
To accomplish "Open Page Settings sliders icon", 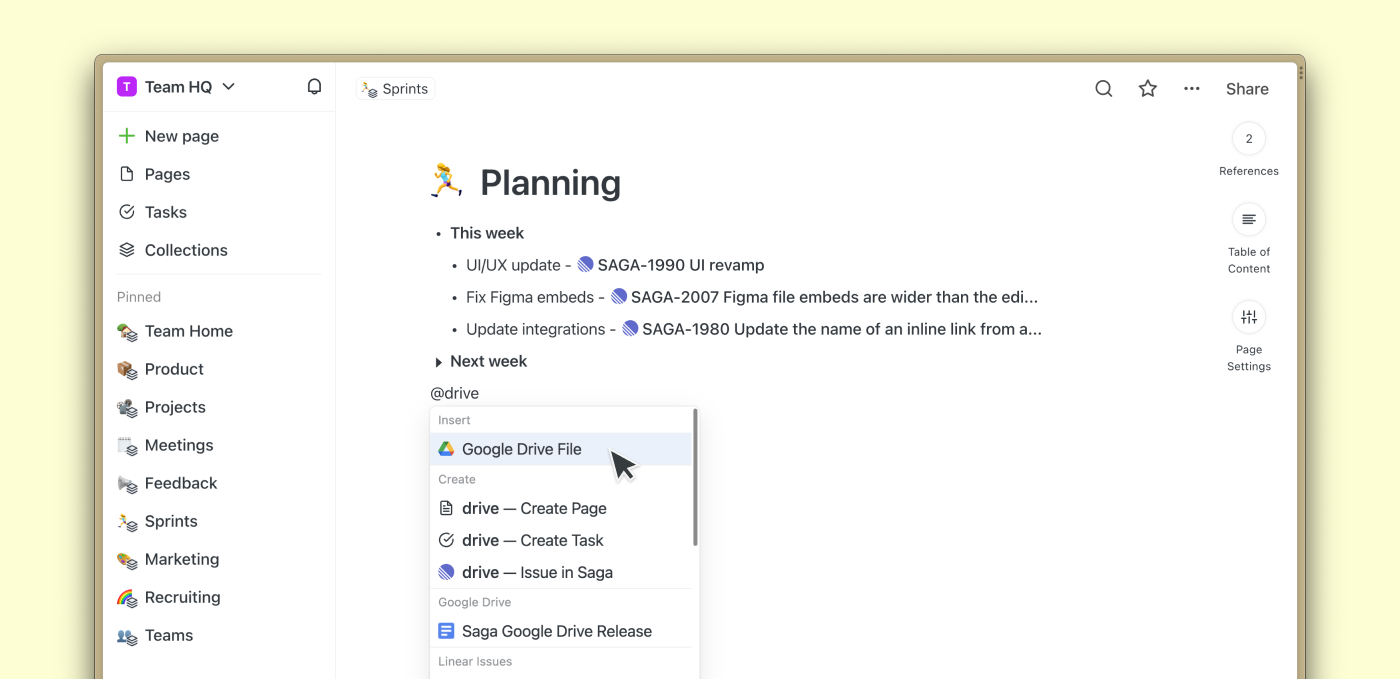I will point(1248,318).
